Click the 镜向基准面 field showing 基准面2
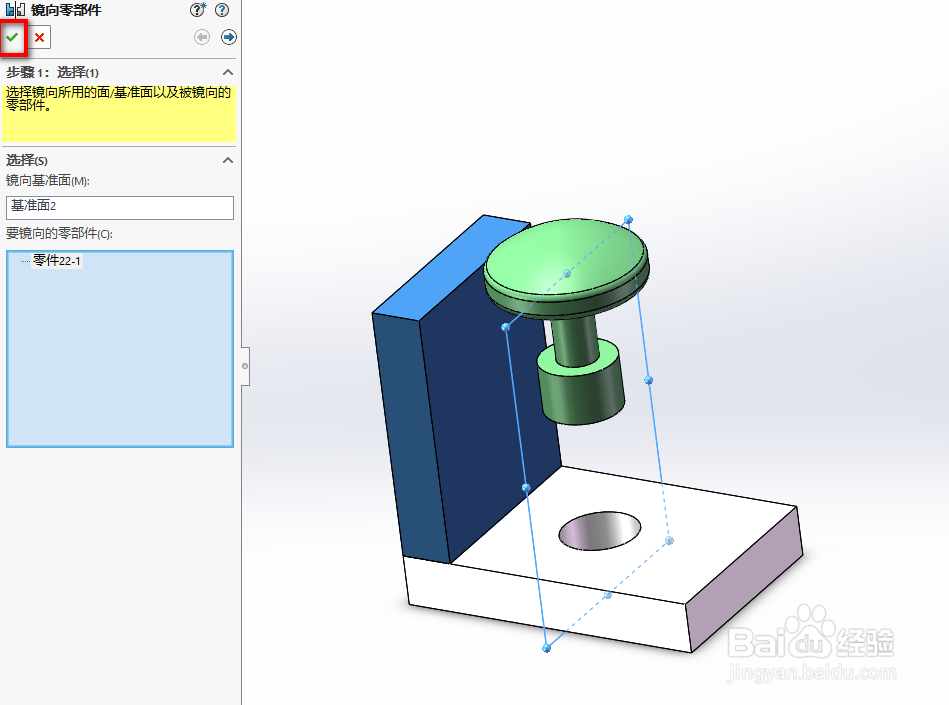 pos(120,207)
